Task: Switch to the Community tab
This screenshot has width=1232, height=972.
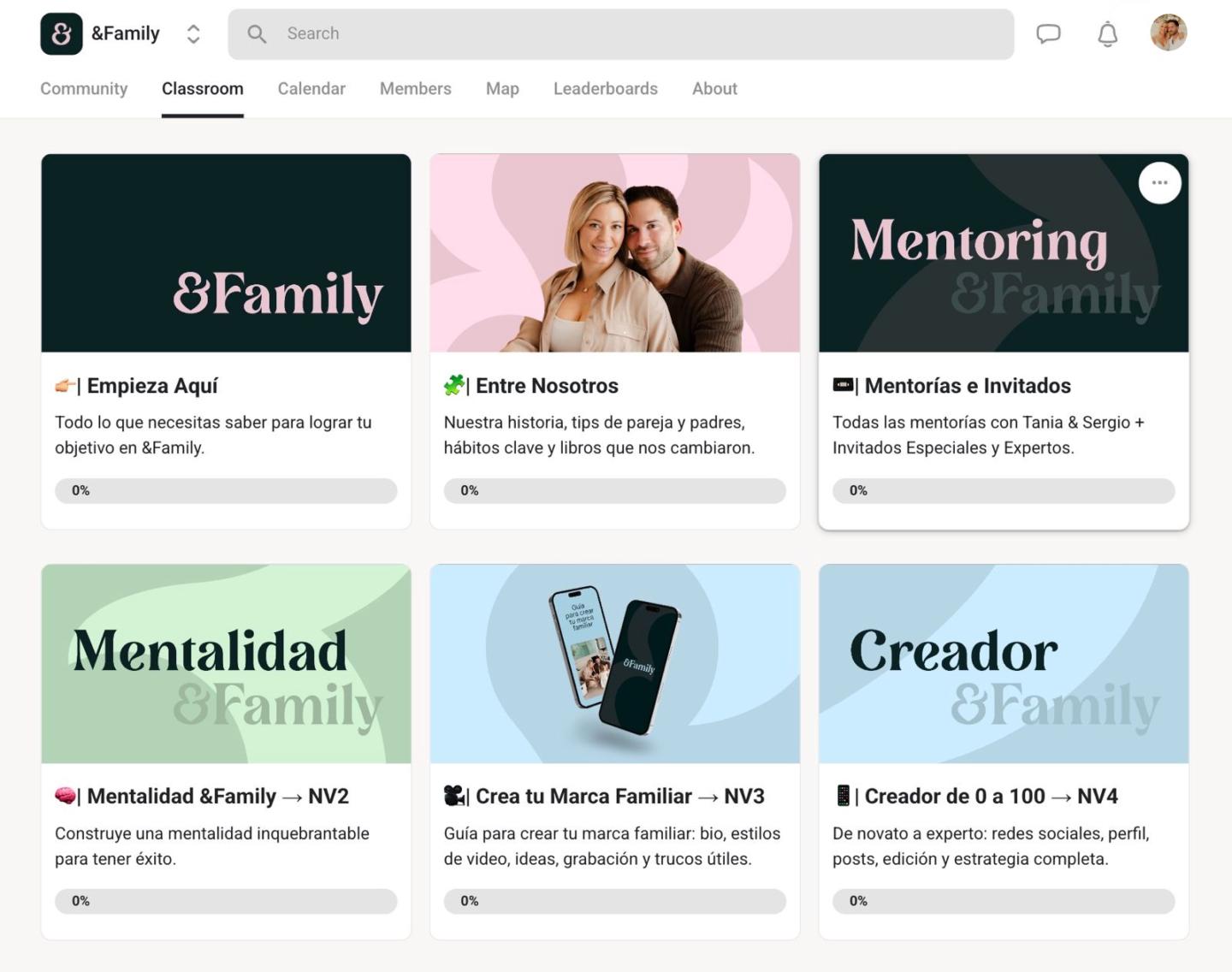Action: pos(84,89)
